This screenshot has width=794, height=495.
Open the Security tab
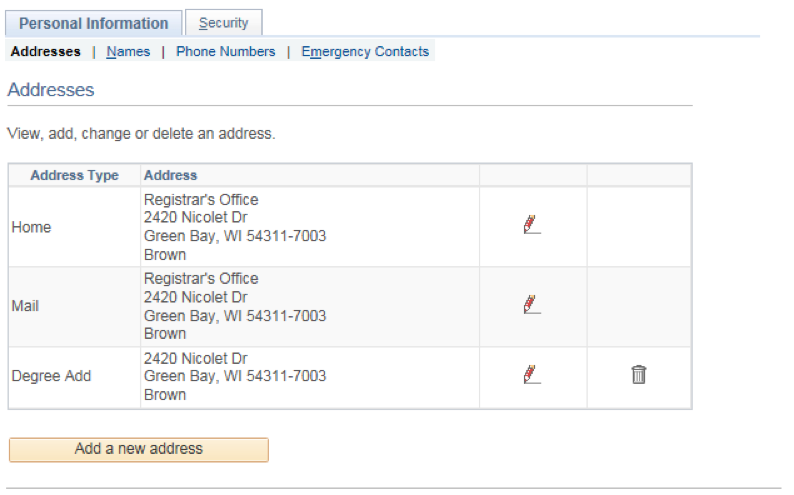(223, 23)
